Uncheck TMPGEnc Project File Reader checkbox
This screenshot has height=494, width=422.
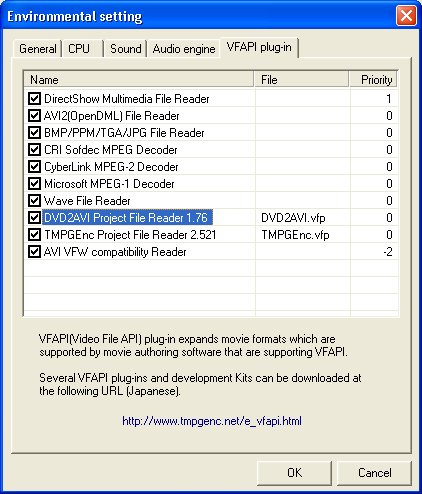(34, 235)
